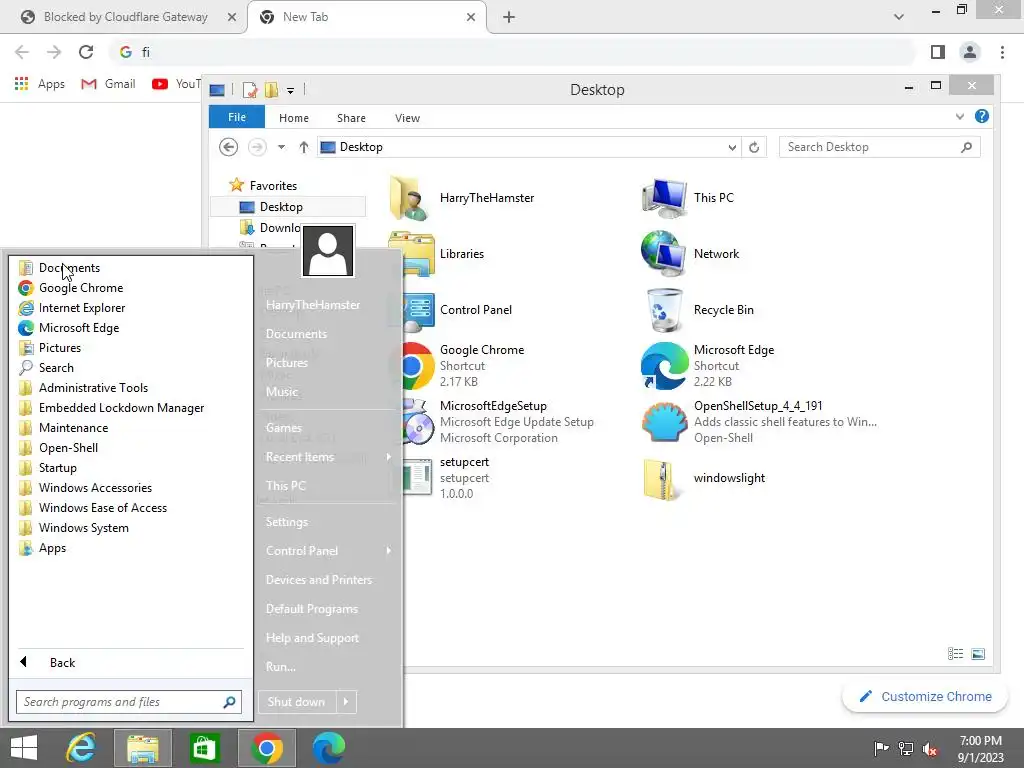Image resolution: width=1024 pixels, height=768 pixels.
Task: Switch to the Share ribbon tab
Action: (x=351, y=118)
